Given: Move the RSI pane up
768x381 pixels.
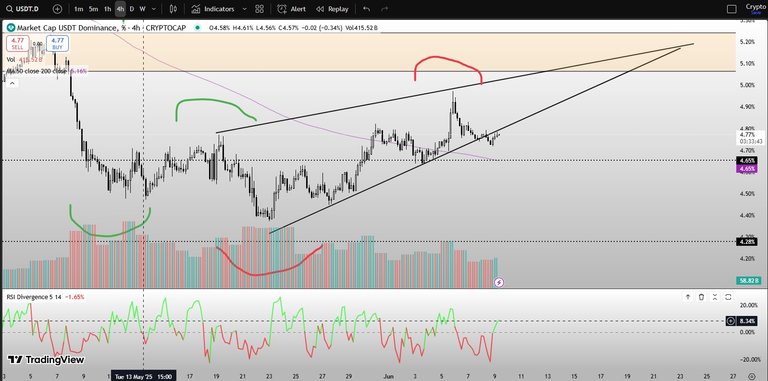Looking at the screenshot, I should [x=688, y=297].
